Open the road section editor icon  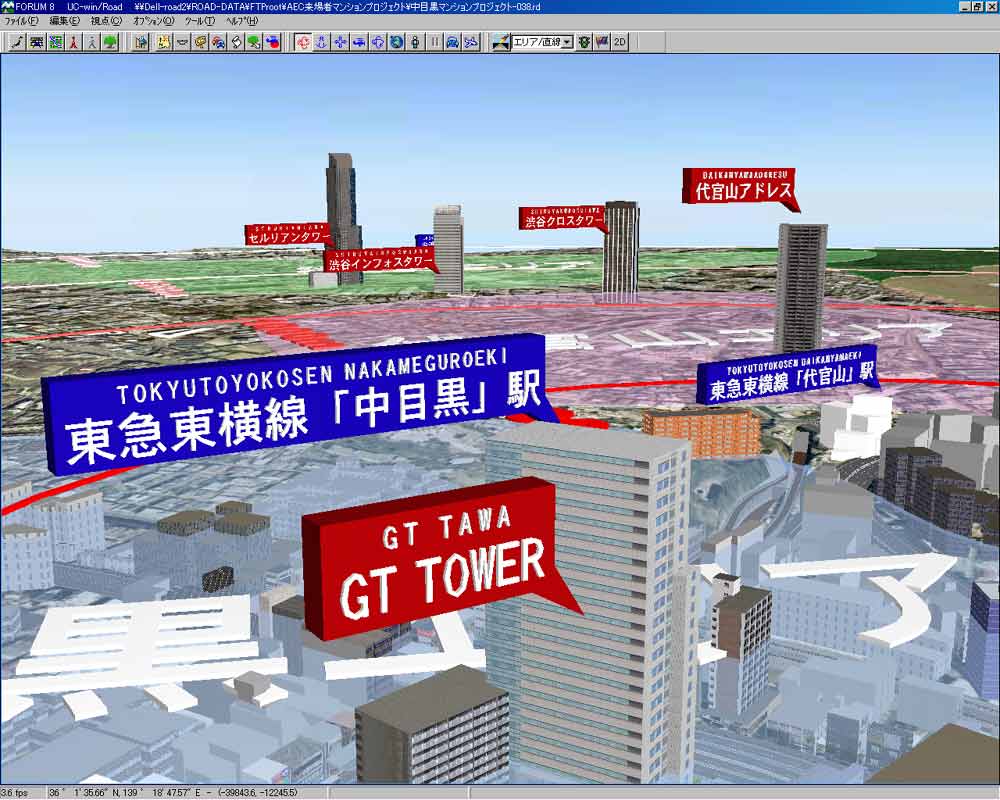click(x=37, y=43)
